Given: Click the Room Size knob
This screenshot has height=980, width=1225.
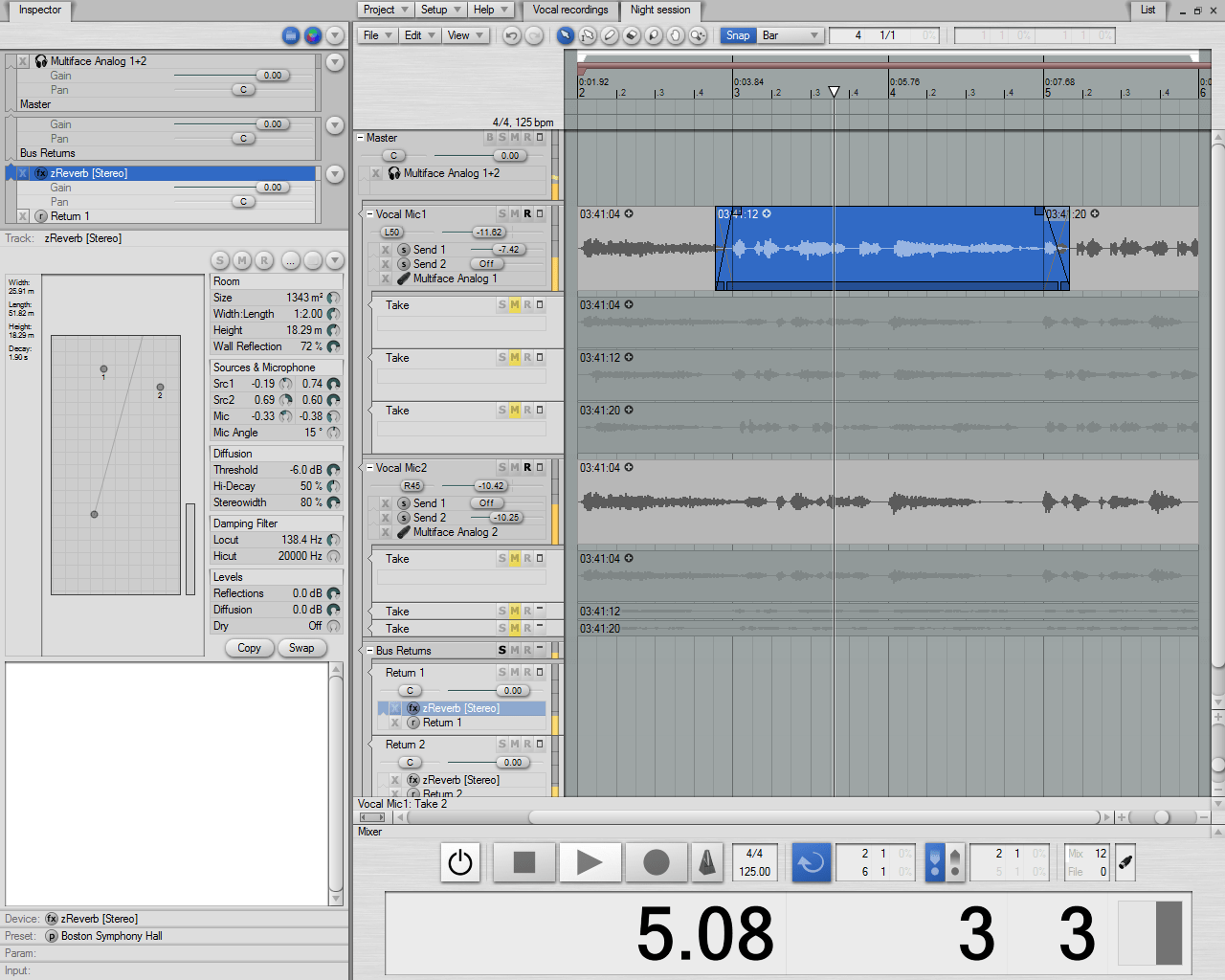Looking at the screenshot, I should tap(333, 298).
